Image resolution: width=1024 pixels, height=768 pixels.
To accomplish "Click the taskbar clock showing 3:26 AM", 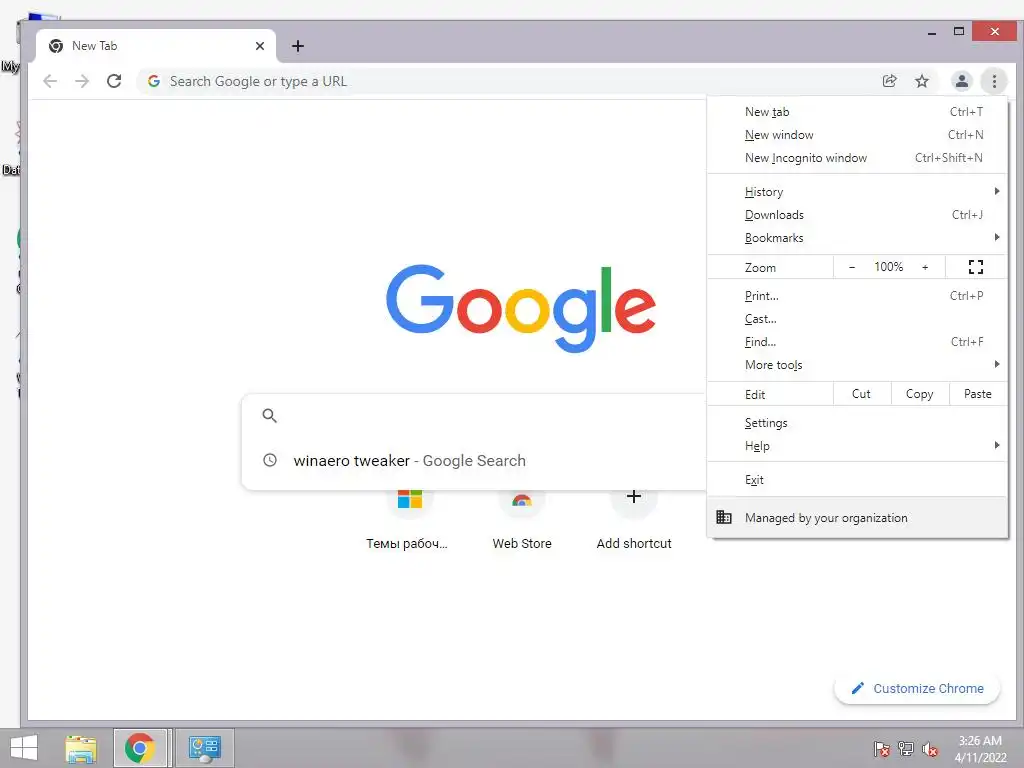I will tap(980, 749).
